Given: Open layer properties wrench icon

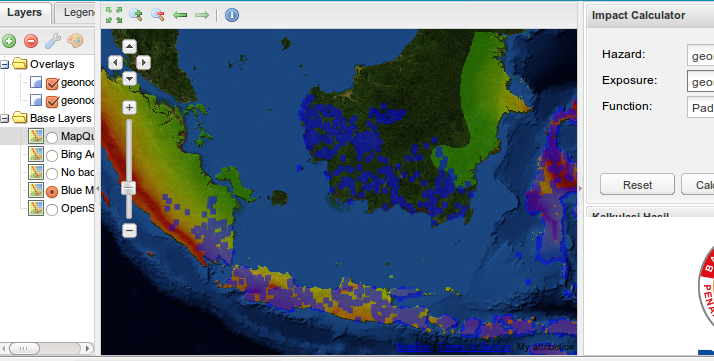Looking at the screenshot, I should (x=53, y=41).
